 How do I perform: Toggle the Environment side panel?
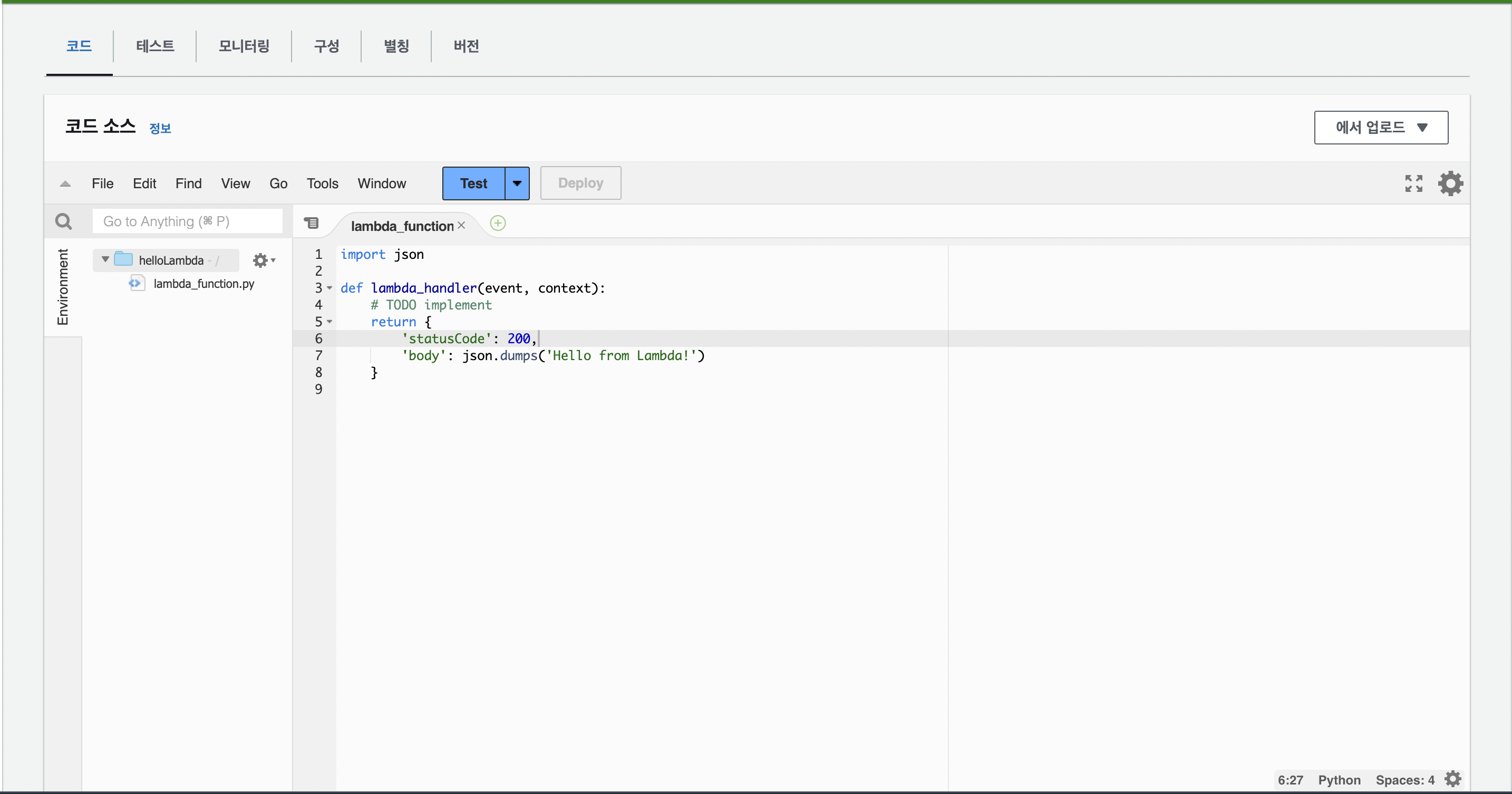tap(63, 286)
